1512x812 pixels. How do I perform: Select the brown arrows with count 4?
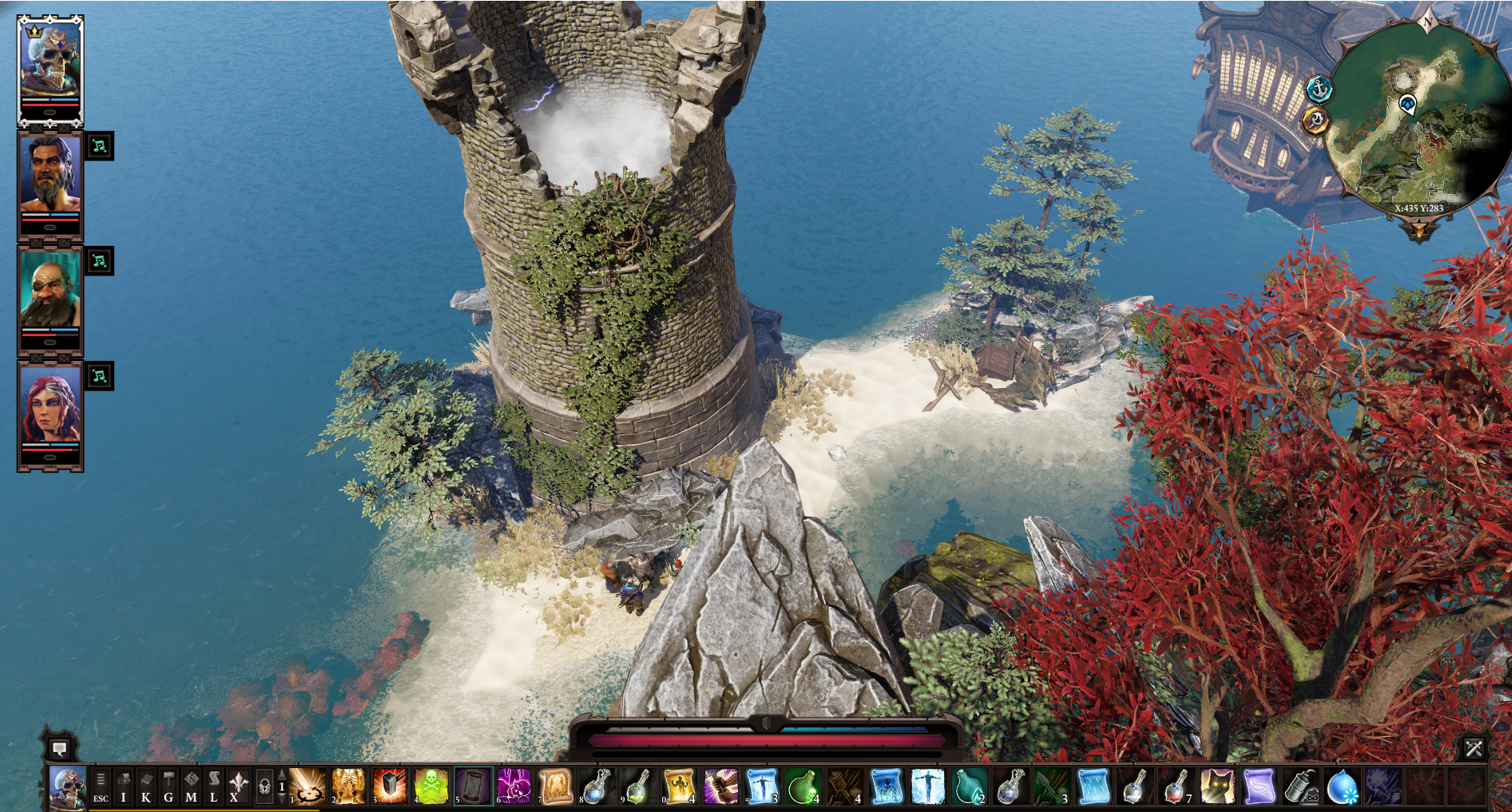(x=846, y=786)
